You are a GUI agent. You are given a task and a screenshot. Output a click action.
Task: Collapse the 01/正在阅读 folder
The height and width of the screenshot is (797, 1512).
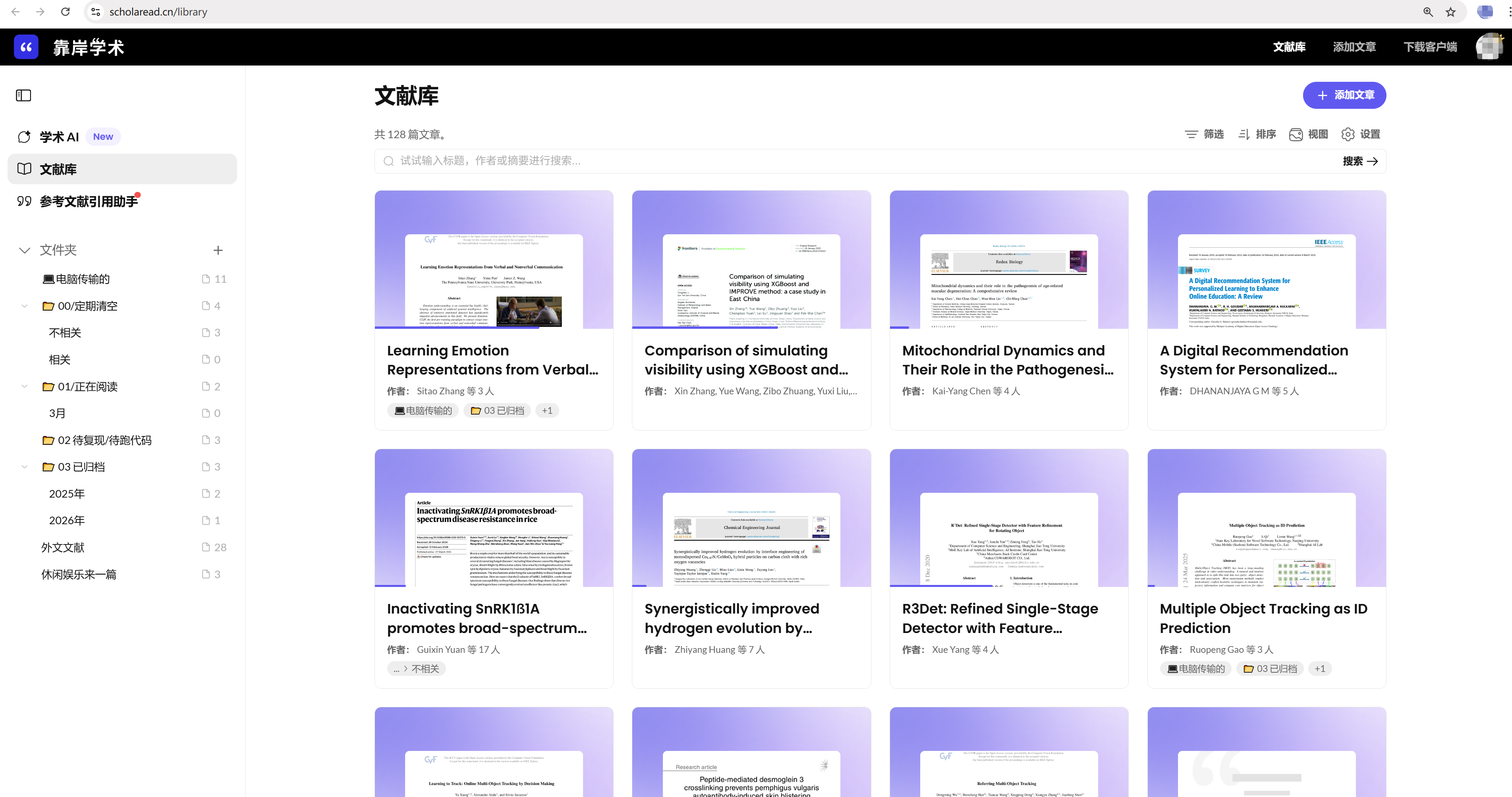(24, 386)
